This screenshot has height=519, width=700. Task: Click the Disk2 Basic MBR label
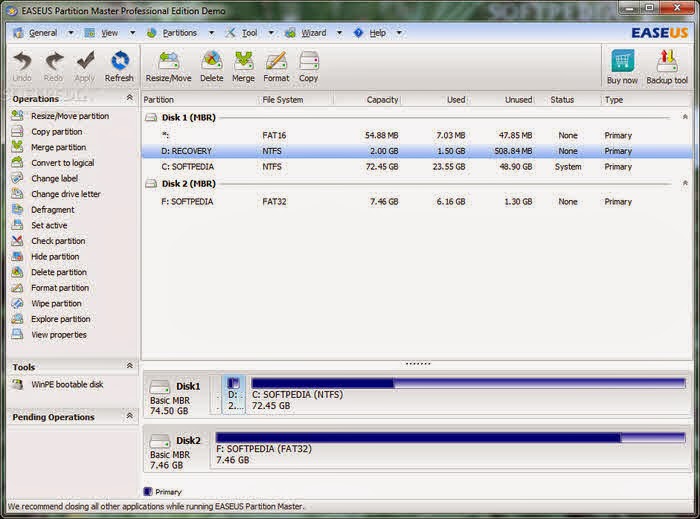point(170,454)
